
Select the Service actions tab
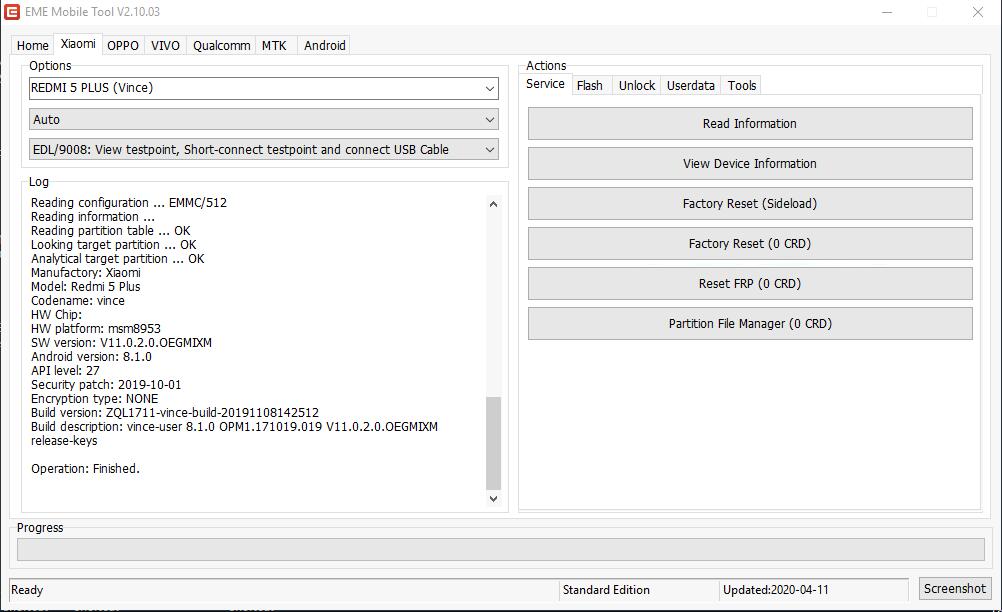(545, 84)
